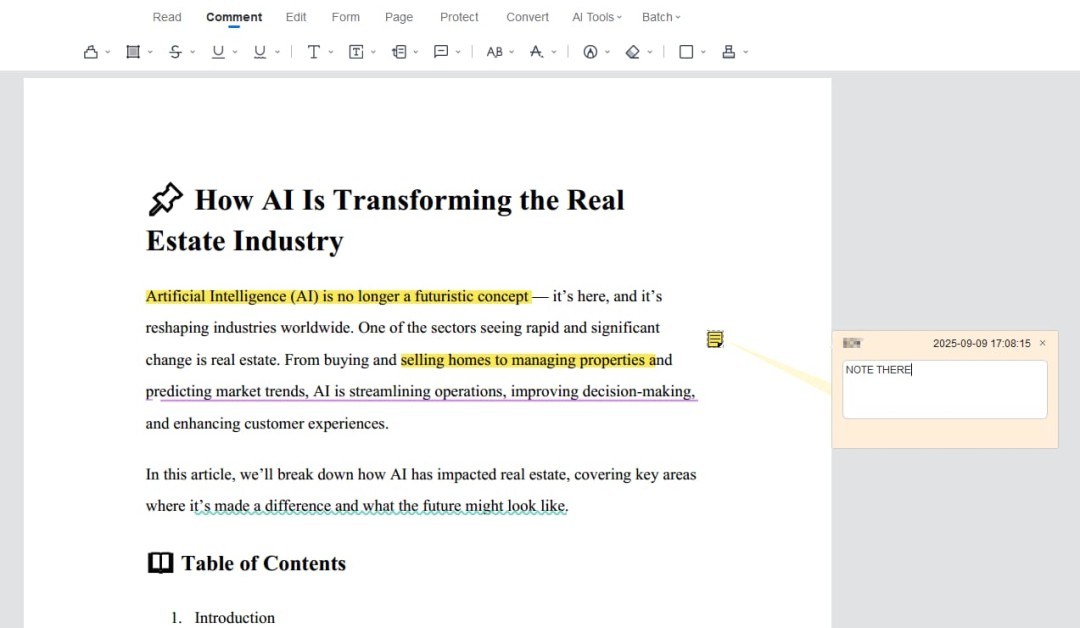Expand the highlighter options arrow

click(x=107, y=53)
